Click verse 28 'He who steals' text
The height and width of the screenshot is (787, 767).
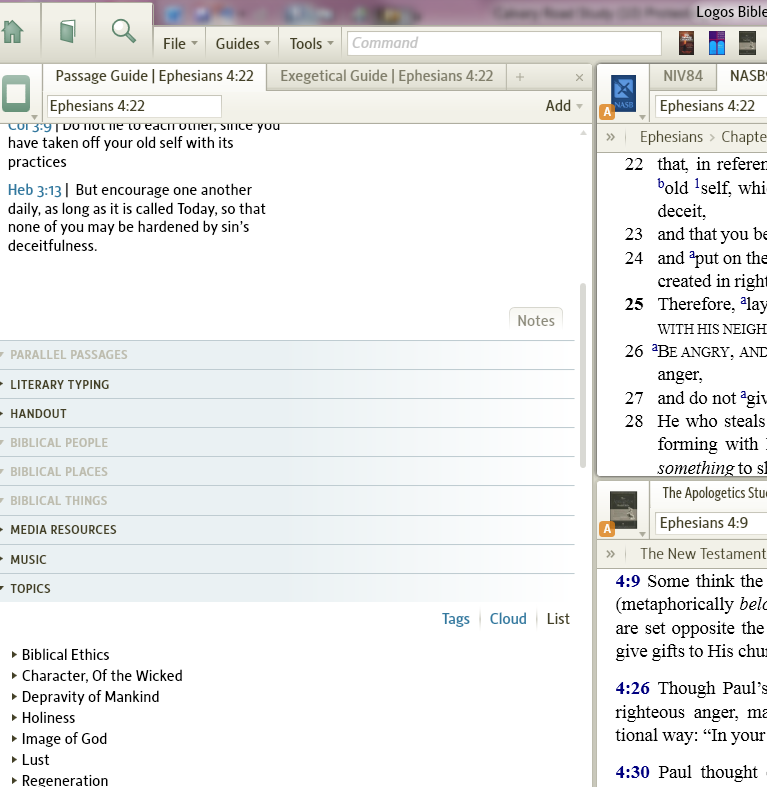[712, 421]
